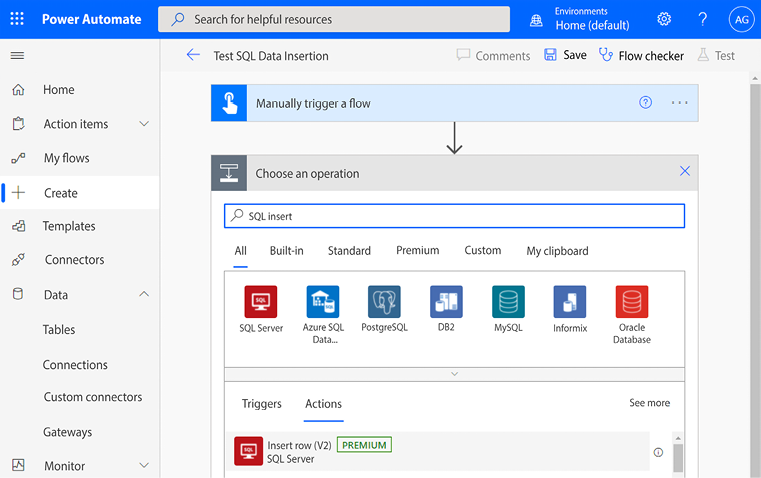Switch to the Standard tab

[x=349, y=251]
